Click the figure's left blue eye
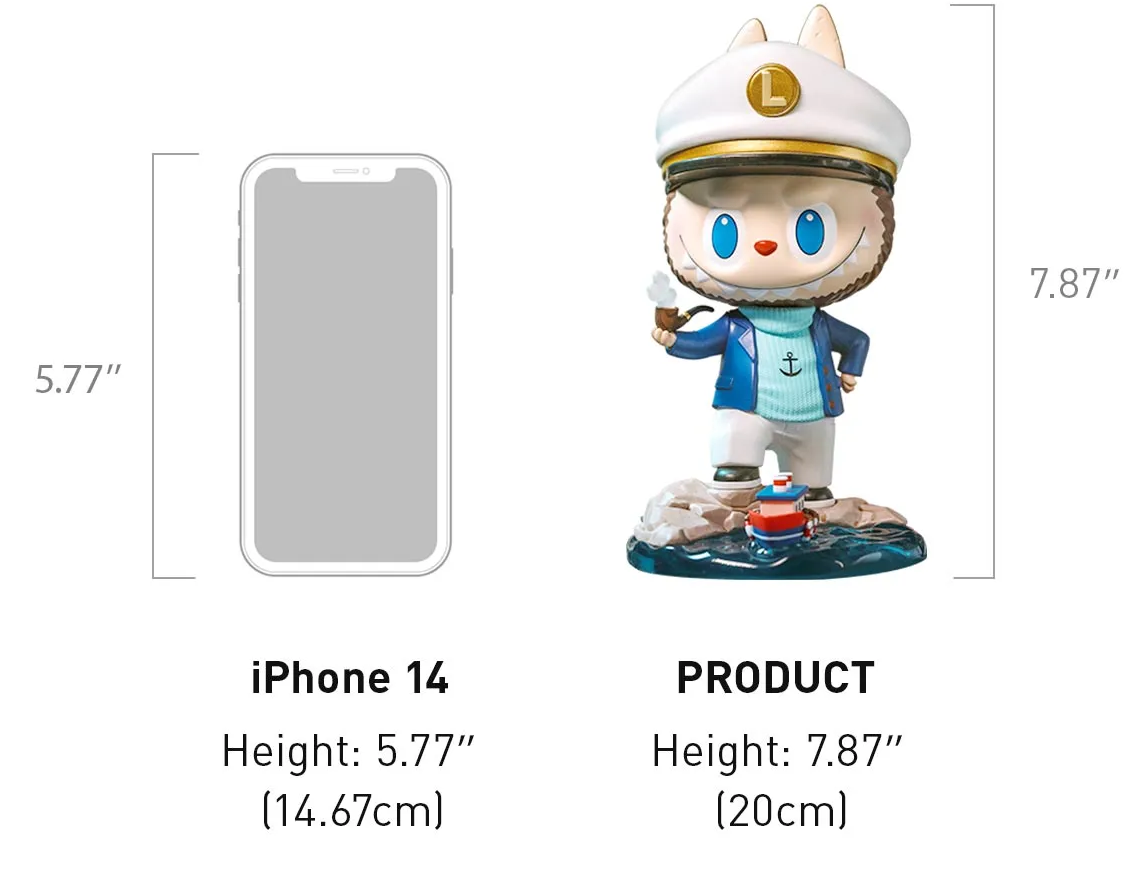This screenshot has width=1132, height=882. pos(728,235)
